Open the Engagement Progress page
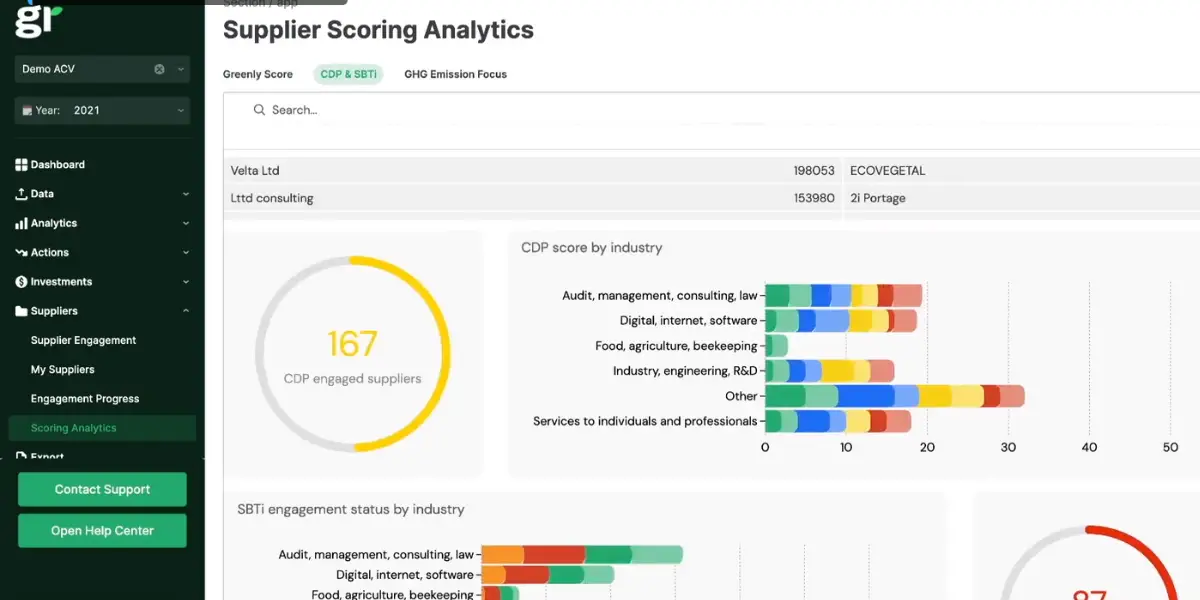The image size is (1200, 600). [85, 399]
